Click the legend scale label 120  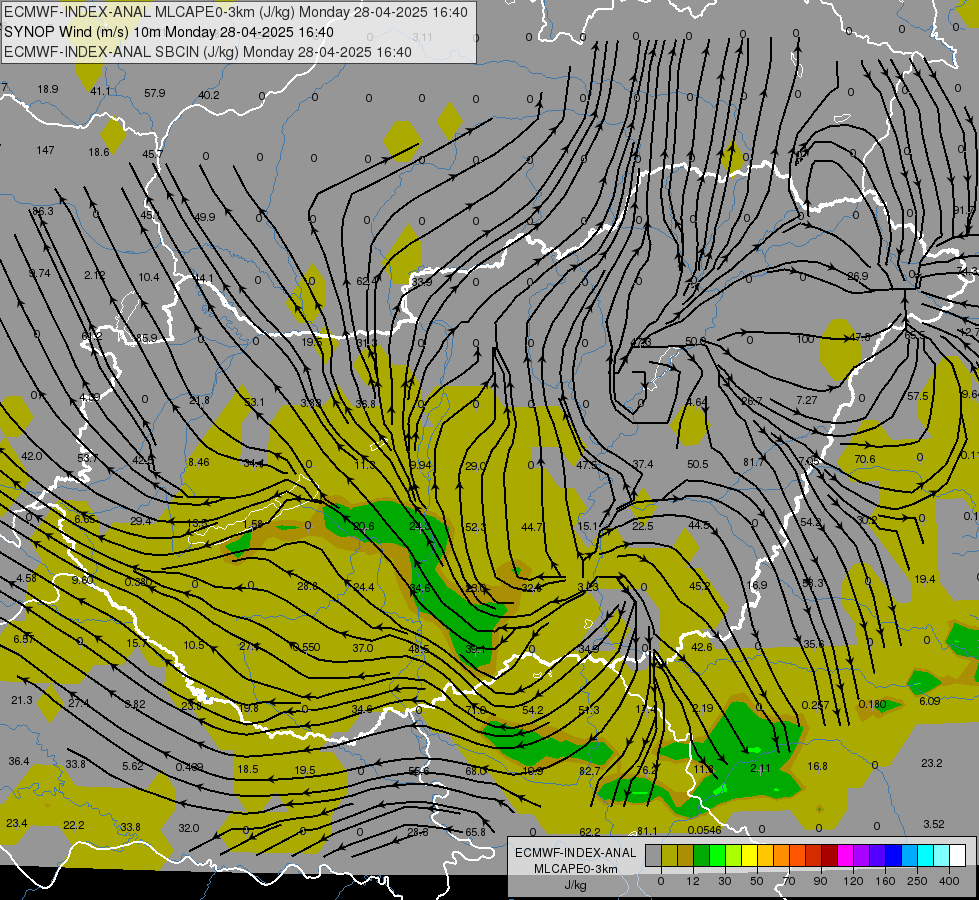[853, 881]
